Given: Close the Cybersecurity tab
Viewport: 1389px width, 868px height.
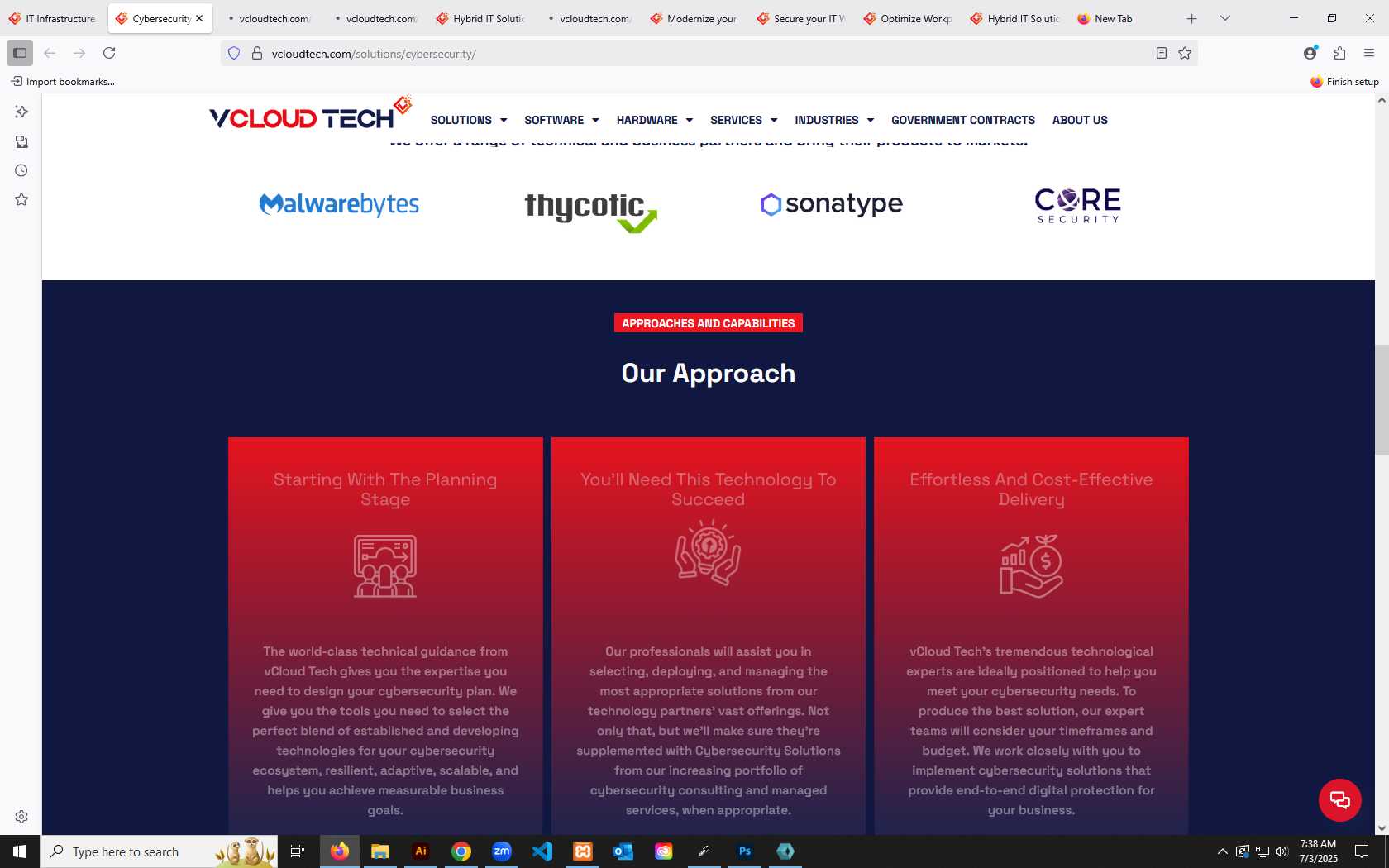Looking at the screenshot, I should point(199,18).
